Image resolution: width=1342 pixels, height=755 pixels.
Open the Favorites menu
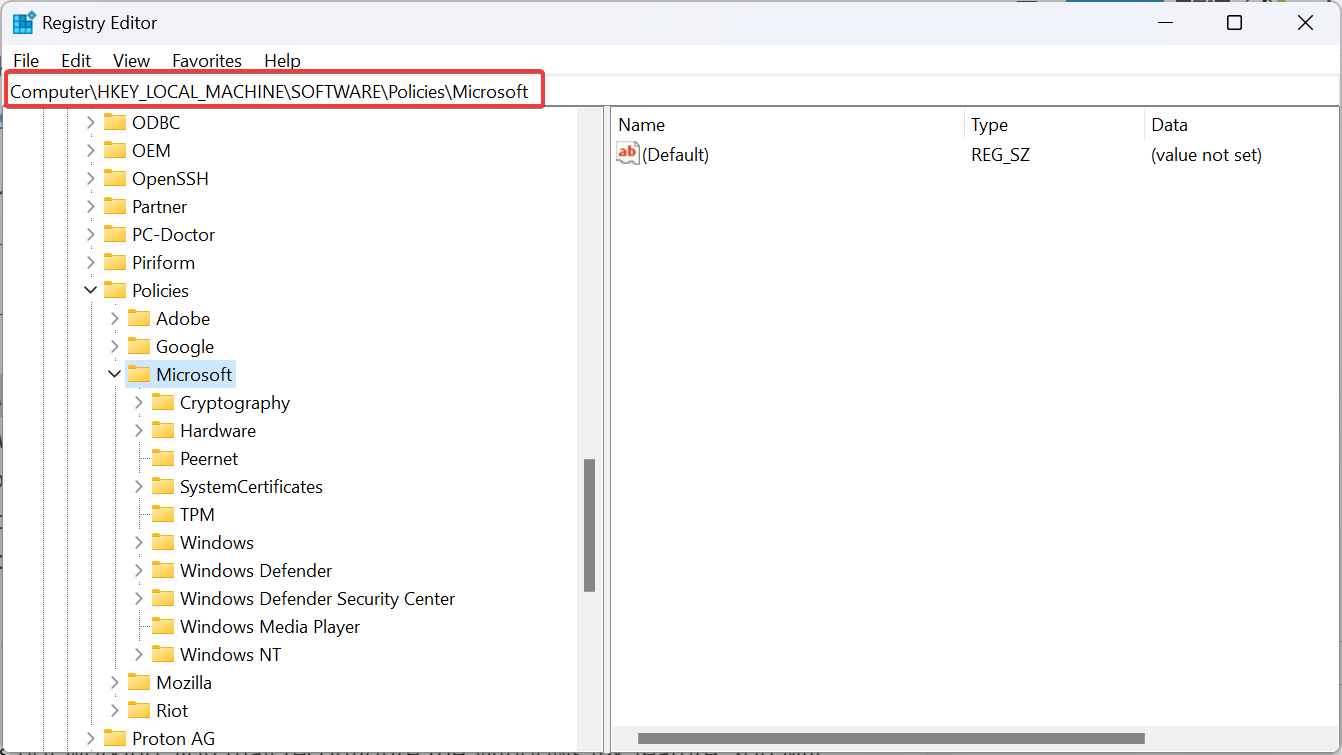(x=207, y=61)
